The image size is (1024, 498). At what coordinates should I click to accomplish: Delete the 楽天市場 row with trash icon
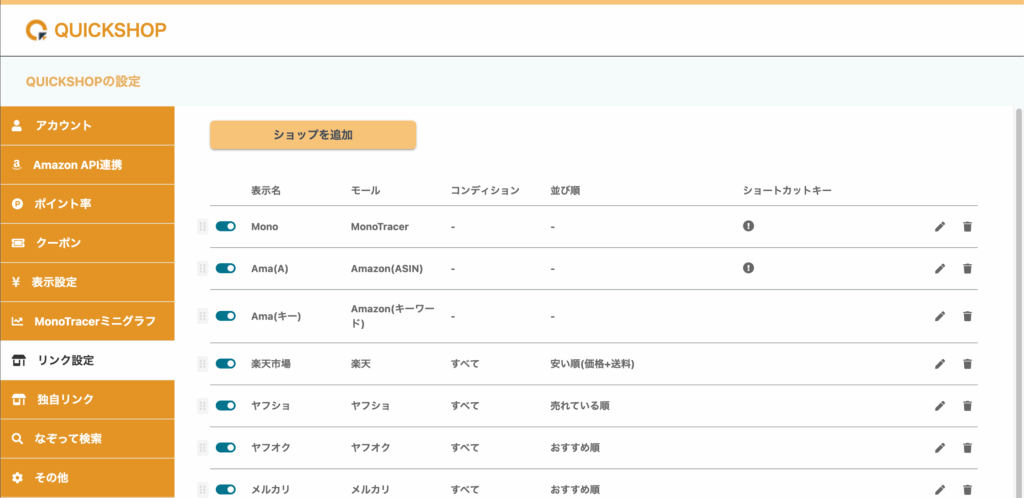point(967,364)
